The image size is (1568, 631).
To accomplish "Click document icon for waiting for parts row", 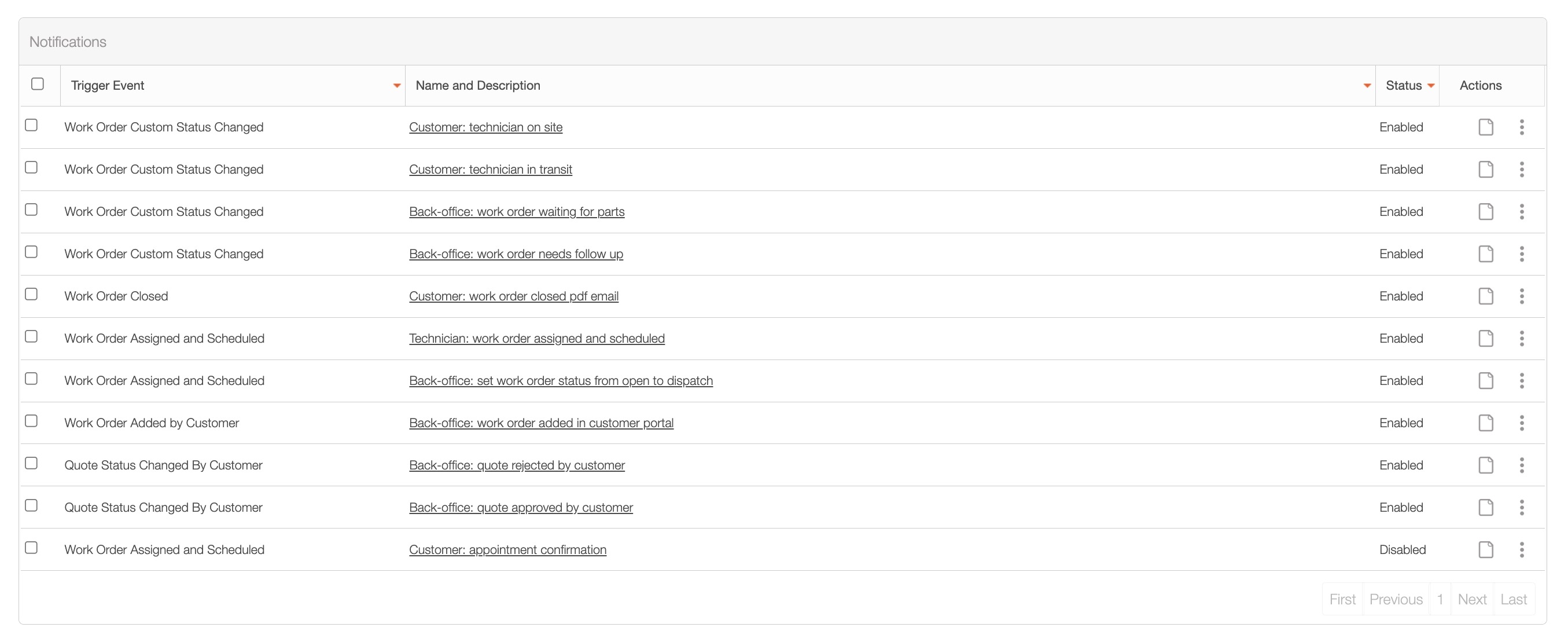I will click(1485, 211).
